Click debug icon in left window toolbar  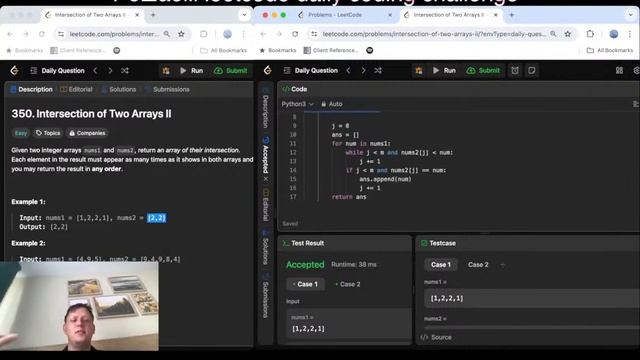click(x=166, y=71)
